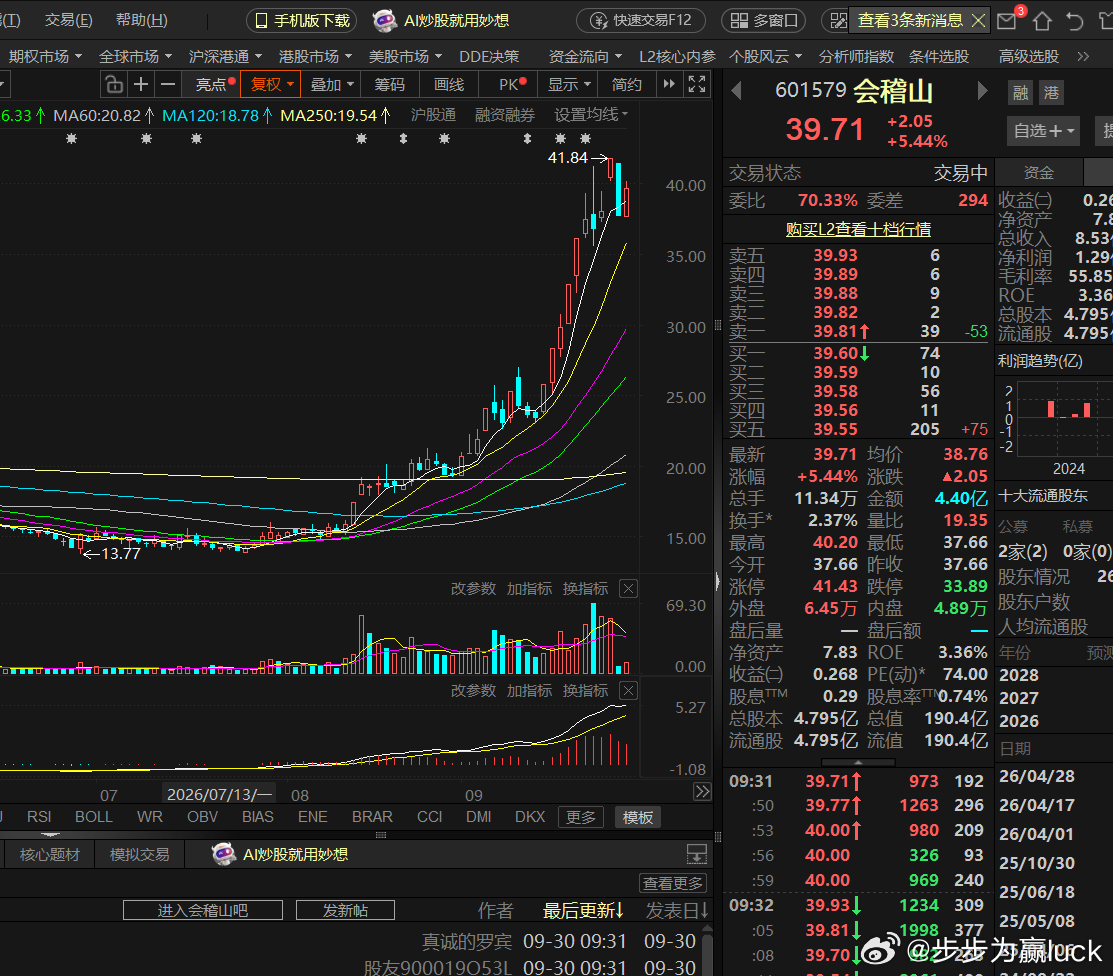Screen dimensions: 1113x976
Task: Open AI炒股就用妙想 robot in top bar
Action: click(x=441, y=21)
